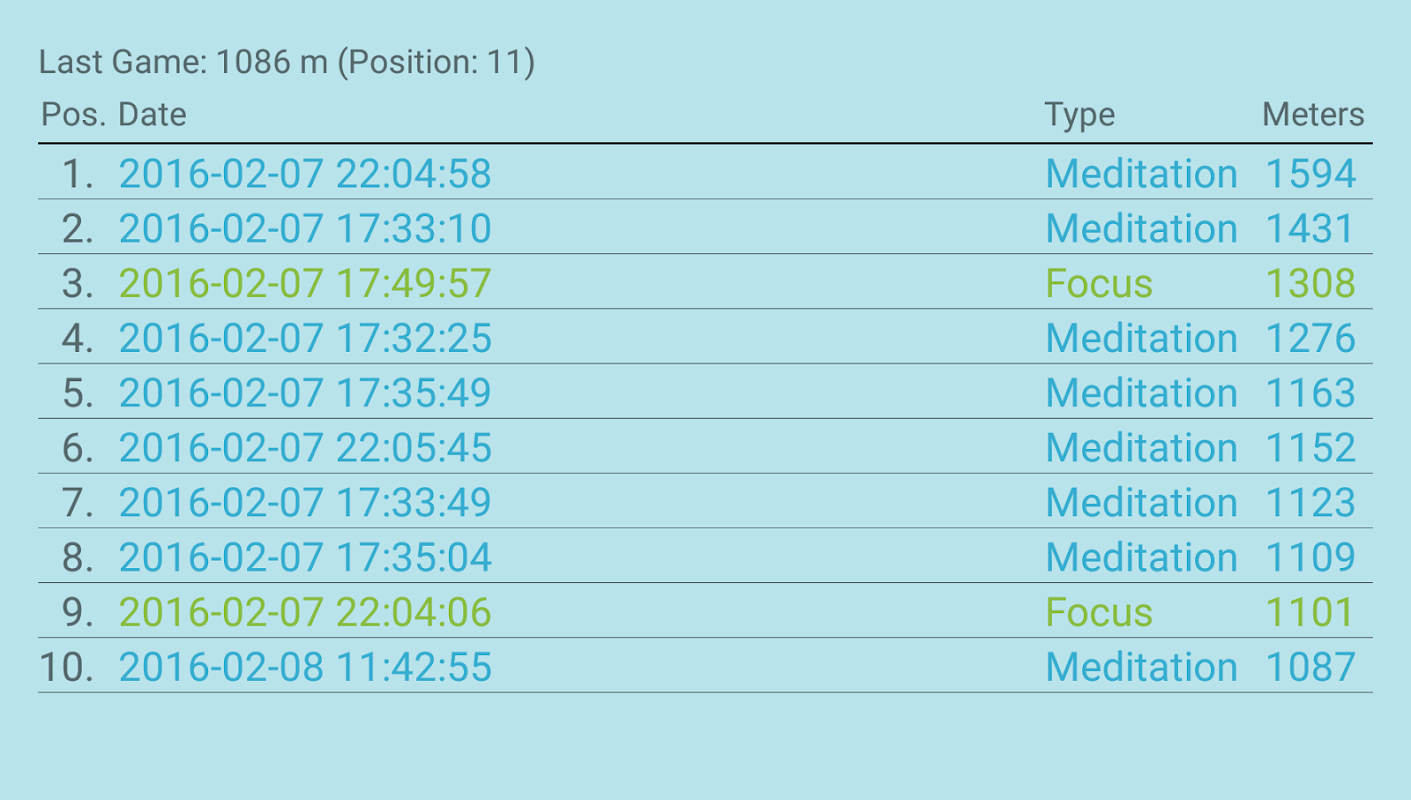
Task: Open the 2016-02-08 11:42:55 entry
Action: 305,667
